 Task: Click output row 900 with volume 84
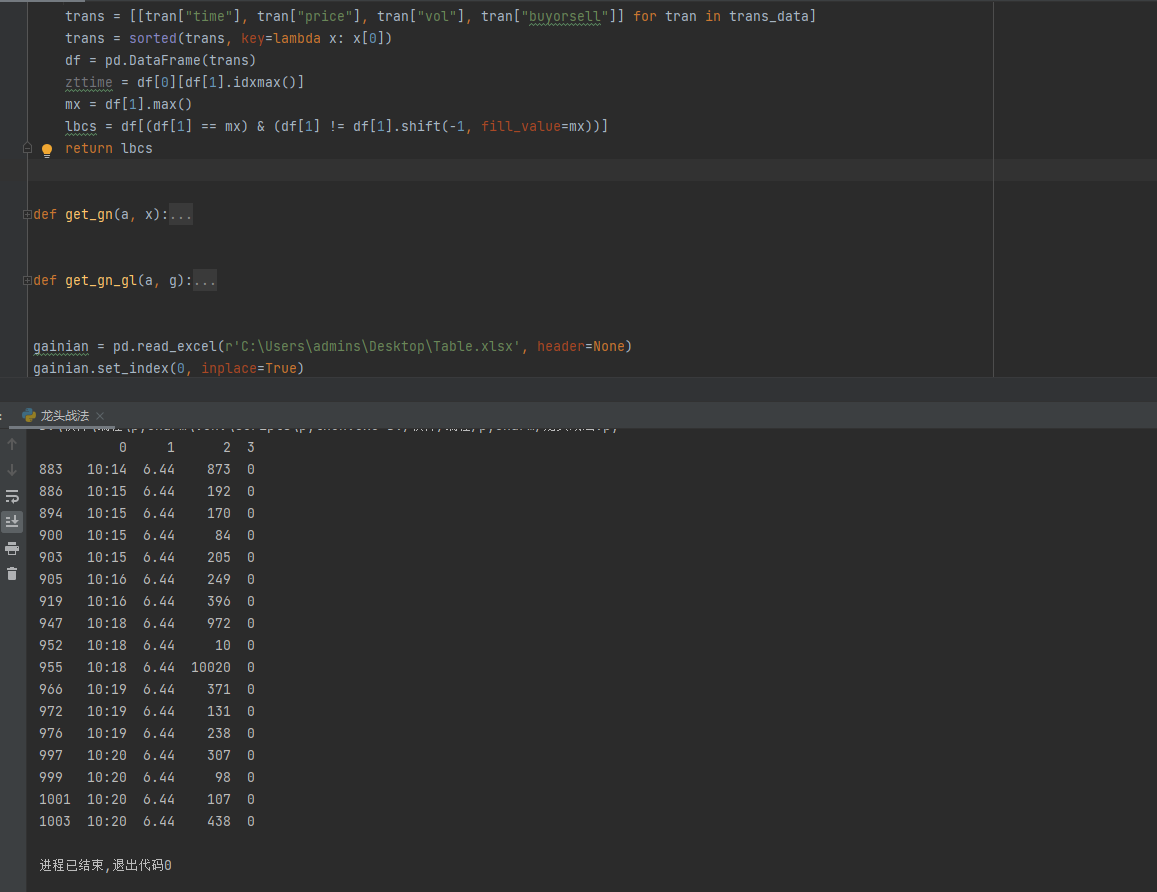pyautogui.click(x=147, y=536)
